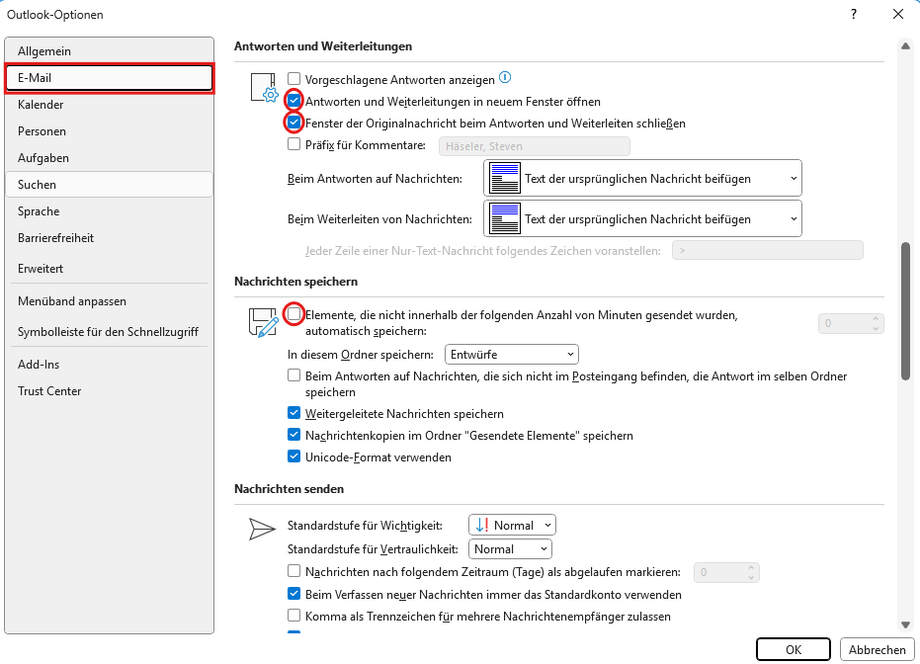Viewport: 920px width, 664px height.
Task: Uncheck immer das Standardkonto verwenden
Action: [294, 594]
